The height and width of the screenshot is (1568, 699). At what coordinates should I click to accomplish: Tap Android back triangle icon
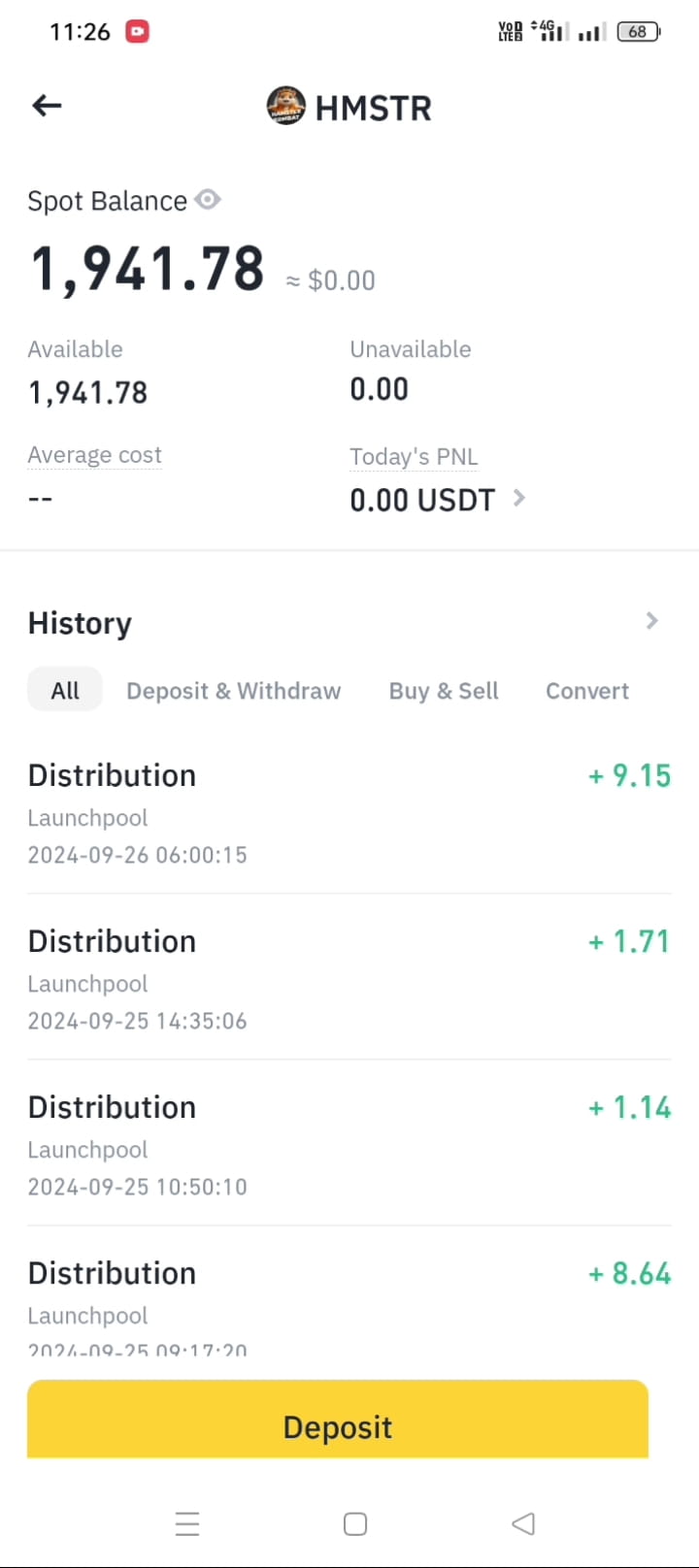coord(523,1524)
